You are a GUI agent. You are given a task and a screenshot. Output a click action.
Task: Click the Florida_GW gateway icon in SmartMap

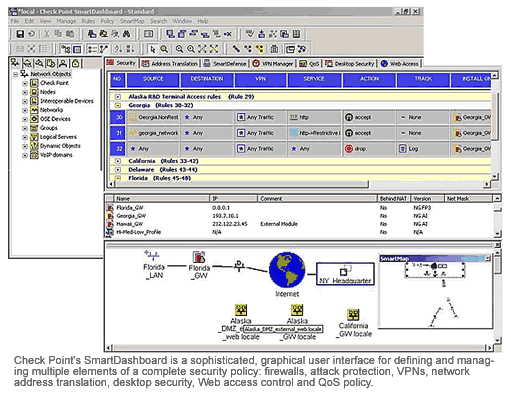[x=199, y=257]
